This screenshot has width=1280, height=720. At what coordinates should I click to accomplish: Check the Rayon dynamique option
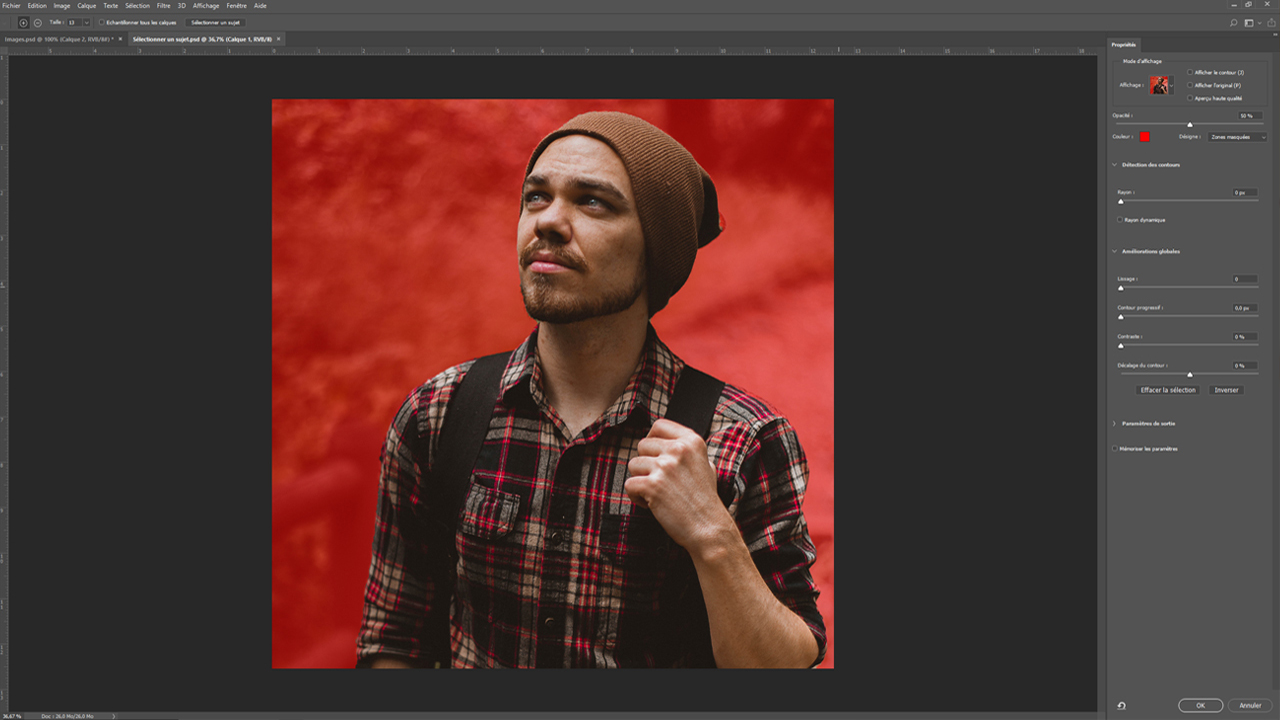(1120, 220)
